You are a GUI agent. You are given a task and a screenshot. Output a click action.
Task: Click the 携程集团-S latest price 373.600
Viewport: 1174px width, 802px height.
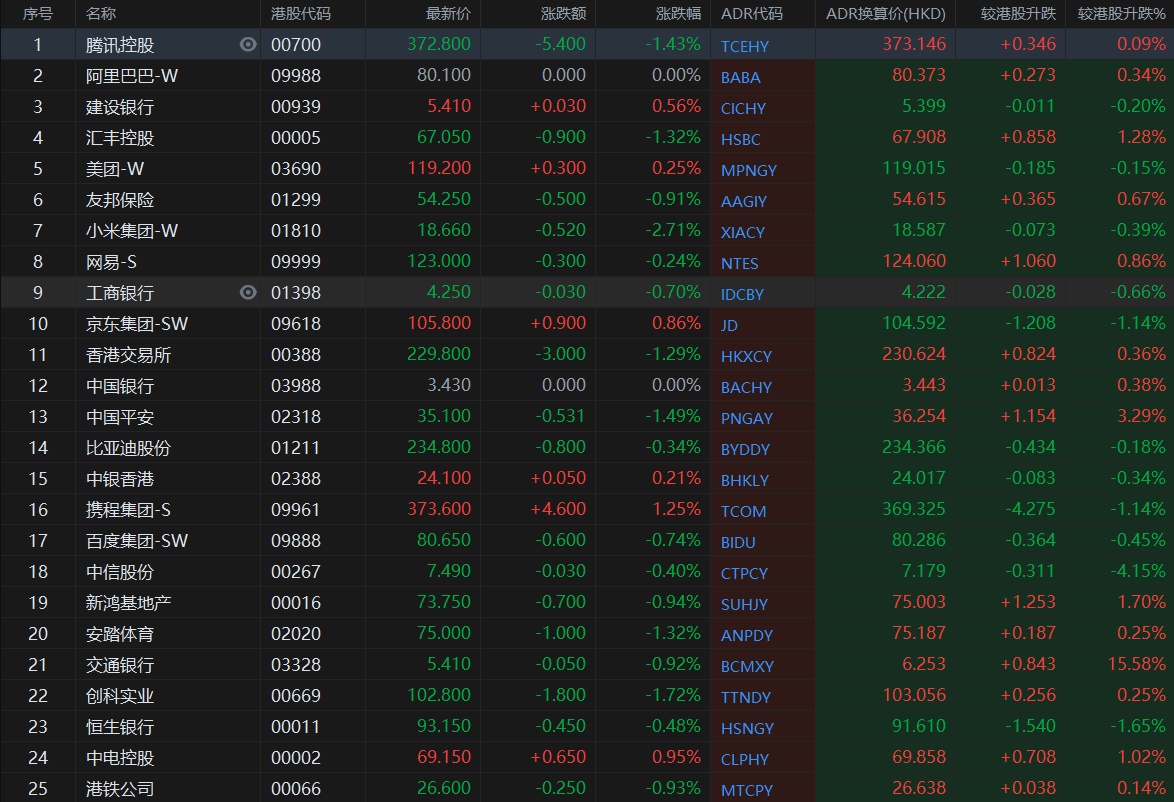tap(439, 510)
